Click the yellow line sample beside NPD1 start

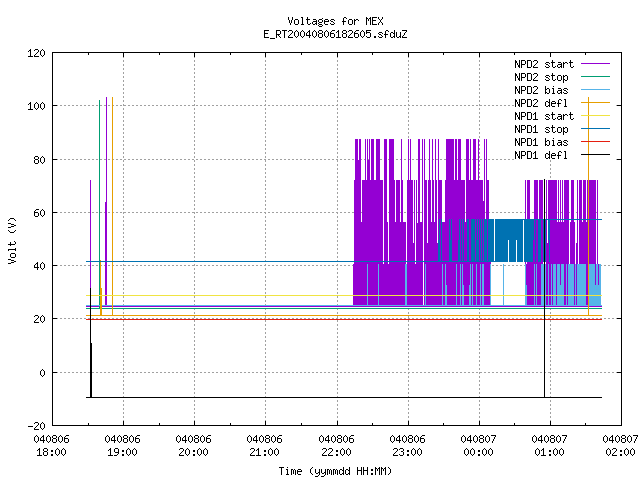tap(596, 116)
